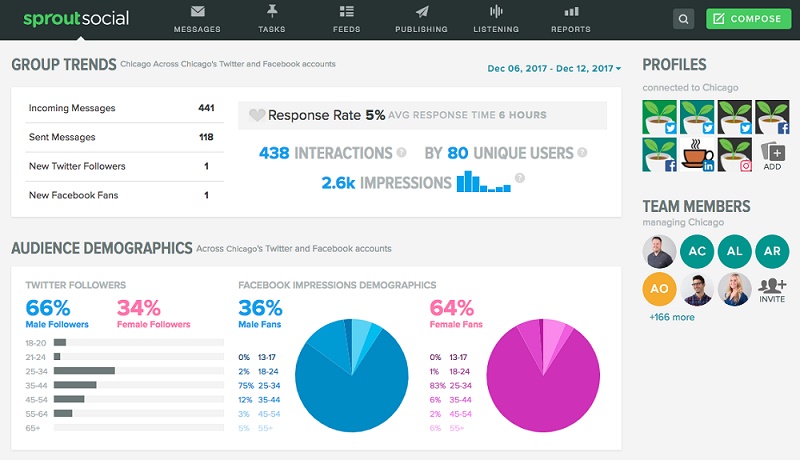Image resolution: width=800 pixels, height=460 pixels.
Task: Click the impressions mini bar chart
Action: (484, 182)
